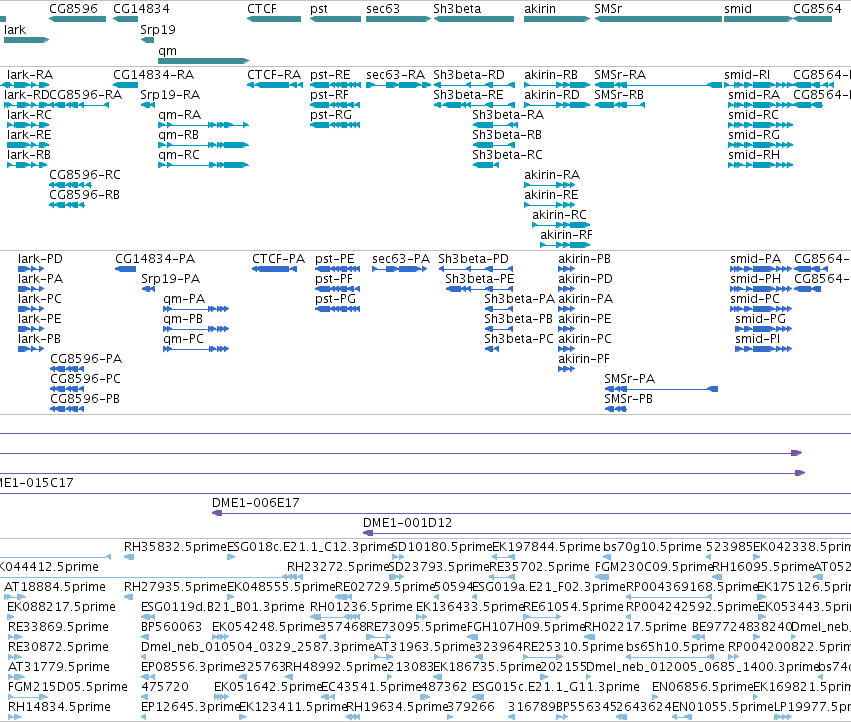This screenshot has height=722, width=851.
Task: Click transcript label Srp19-RA
Action: click(170, 96)
